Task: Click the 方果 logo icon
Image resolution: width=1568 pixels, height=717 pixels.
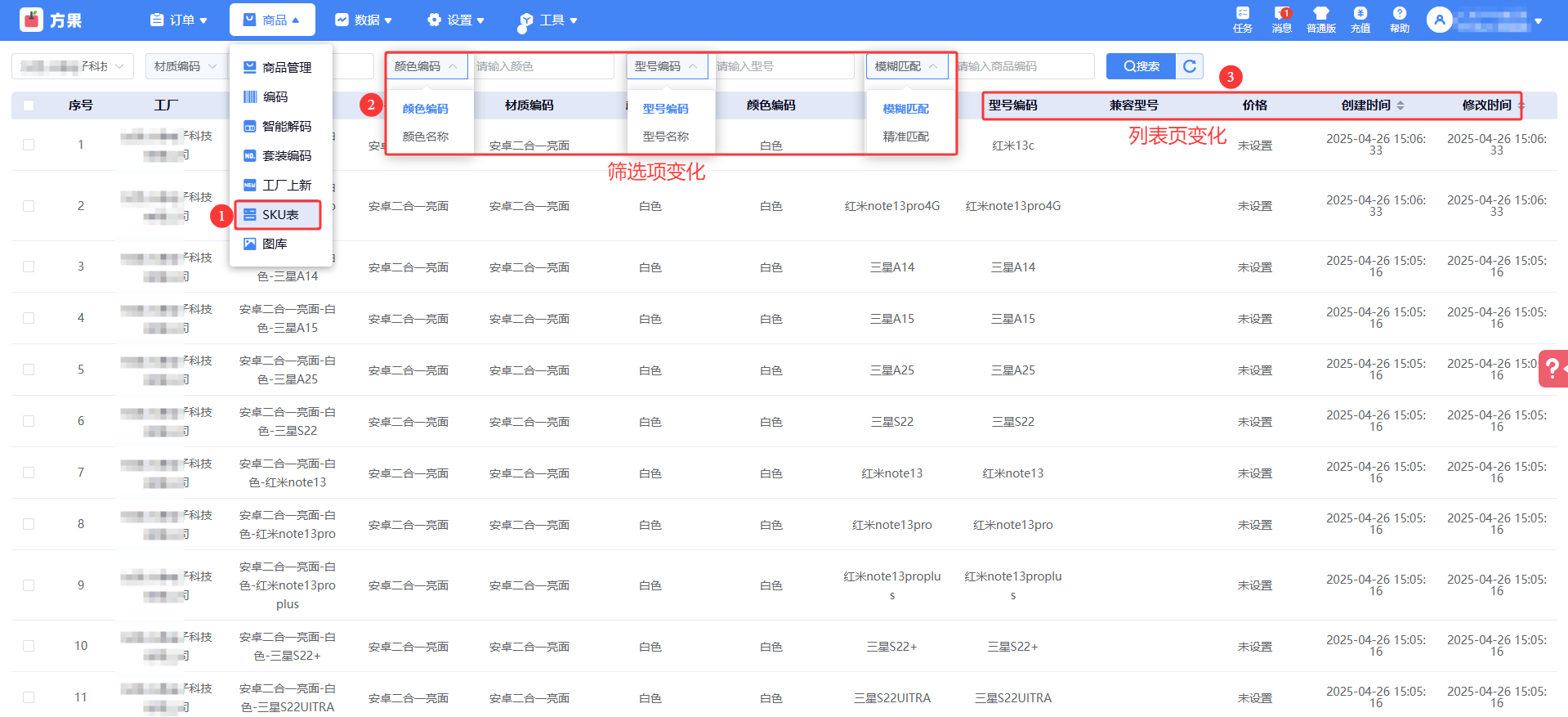Action: (32, 20)
